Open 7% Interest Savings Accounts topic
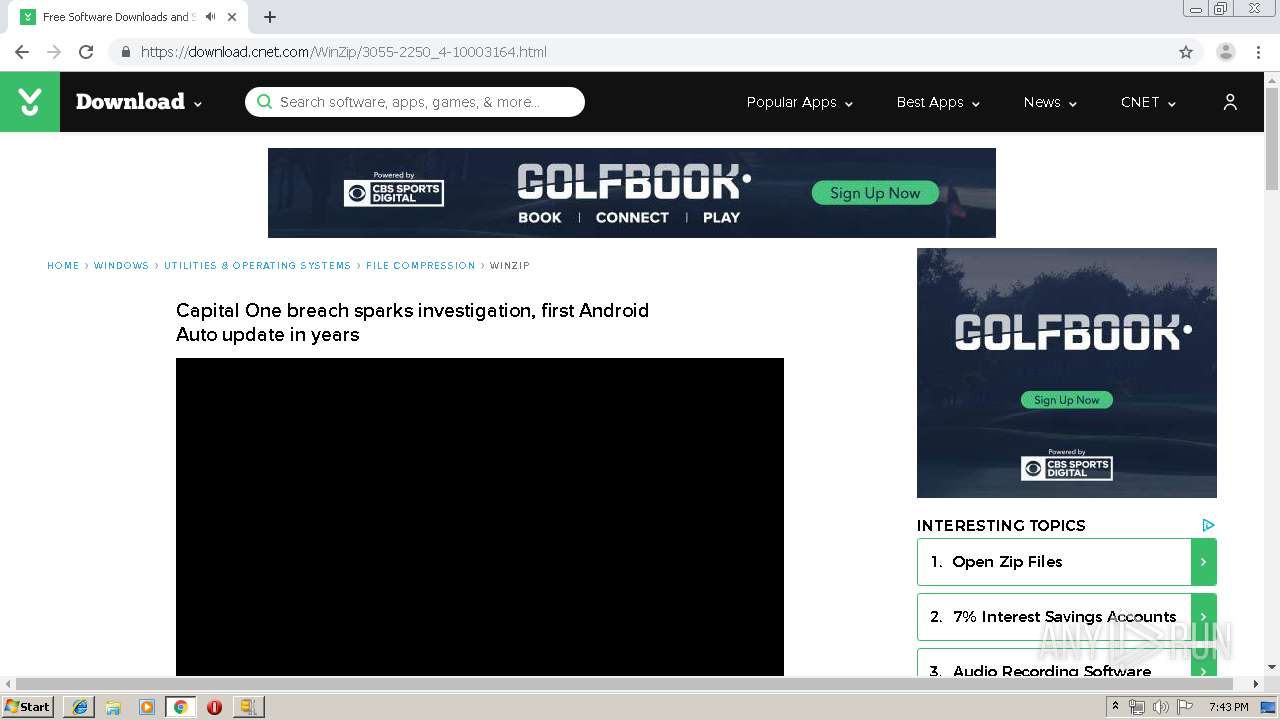Image resolution: width=1280 pixels, height=720 pixels. coord(1054,617)
